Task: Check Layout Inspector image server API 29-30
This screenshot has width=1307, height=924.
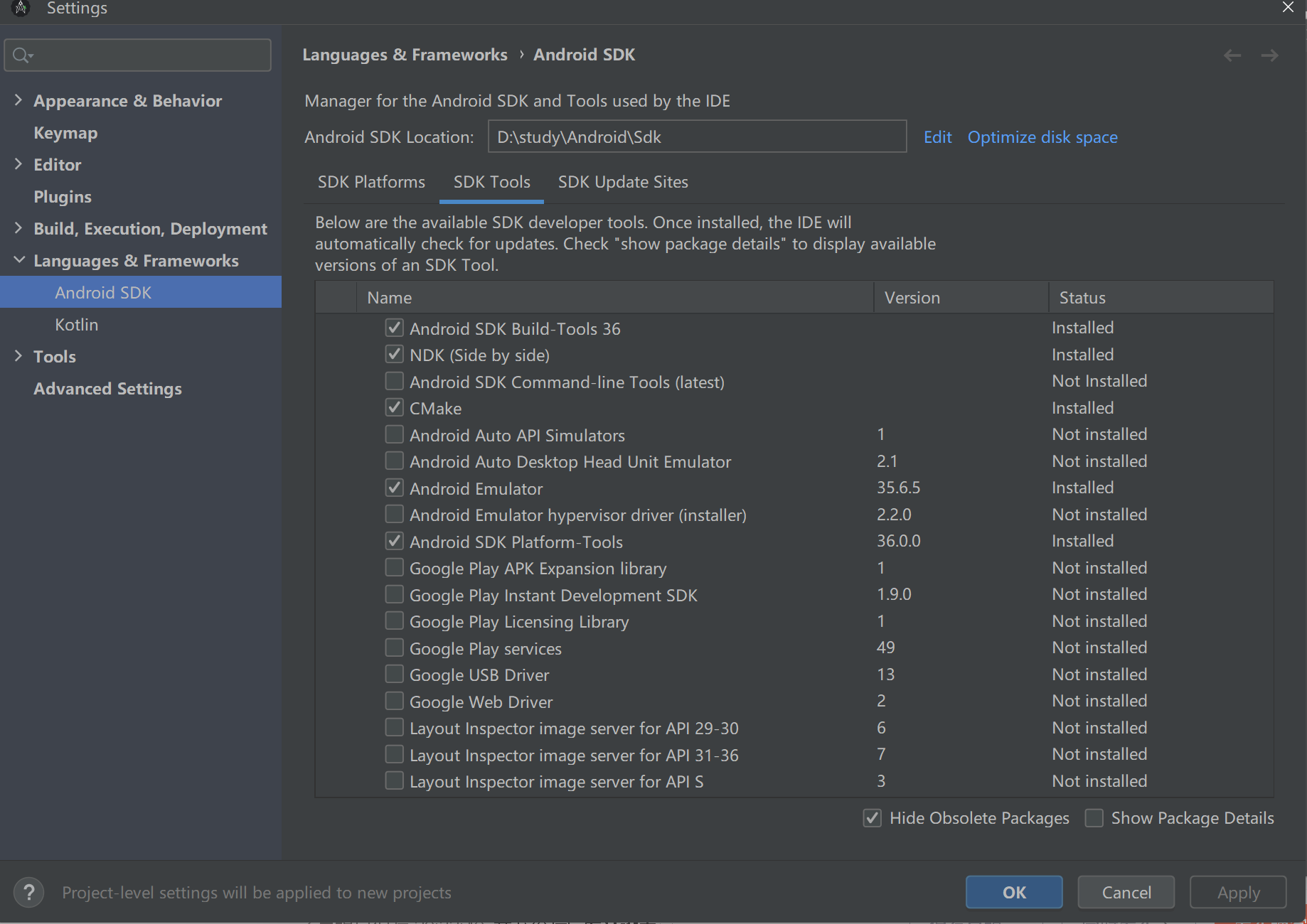Action: [394, 727]
